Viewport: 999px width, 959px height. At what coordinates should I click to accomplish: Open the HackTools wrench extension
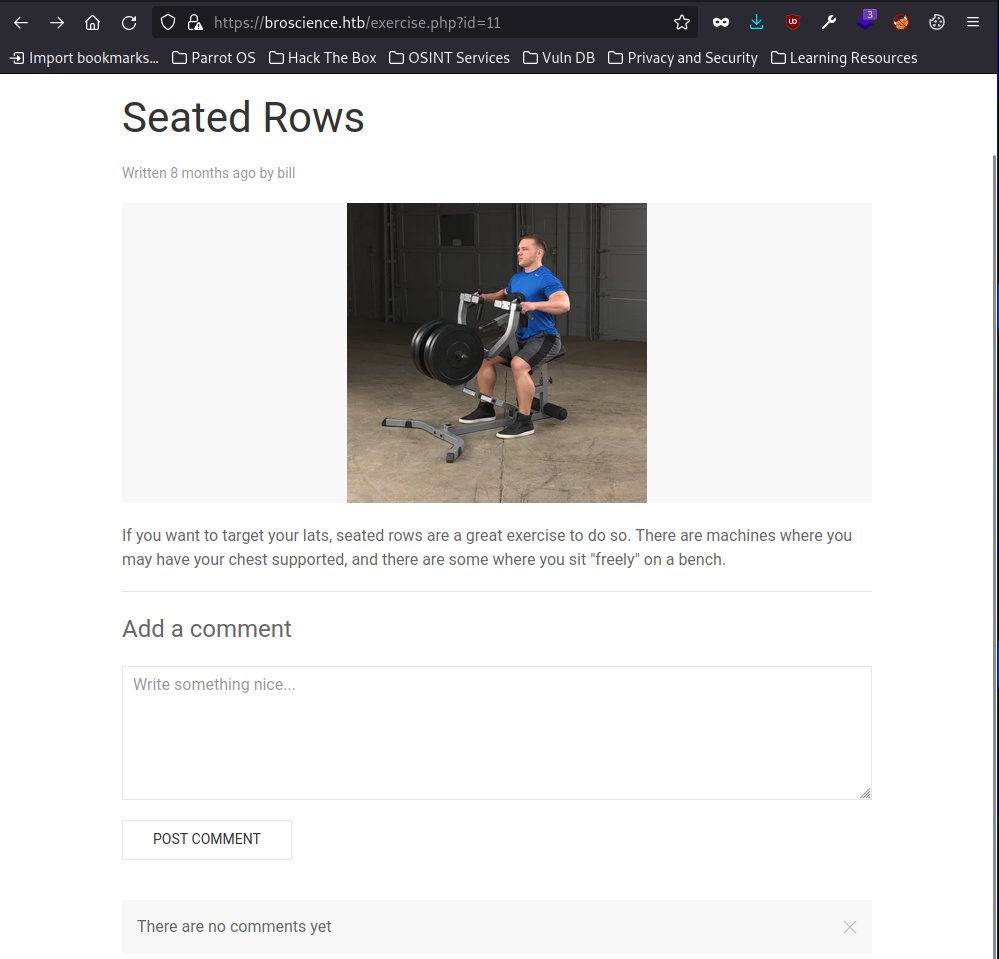828,22
